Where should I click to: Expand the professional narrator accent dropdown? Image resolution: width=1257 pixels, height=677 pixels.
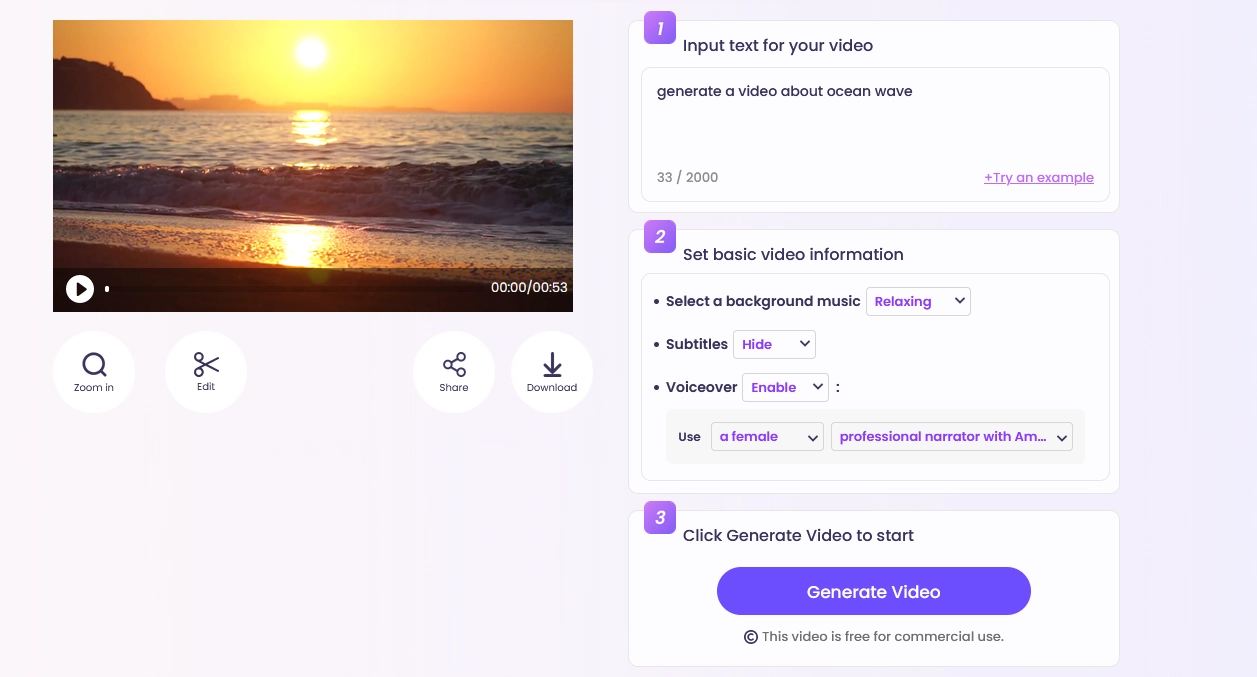(x=951, y=436)
